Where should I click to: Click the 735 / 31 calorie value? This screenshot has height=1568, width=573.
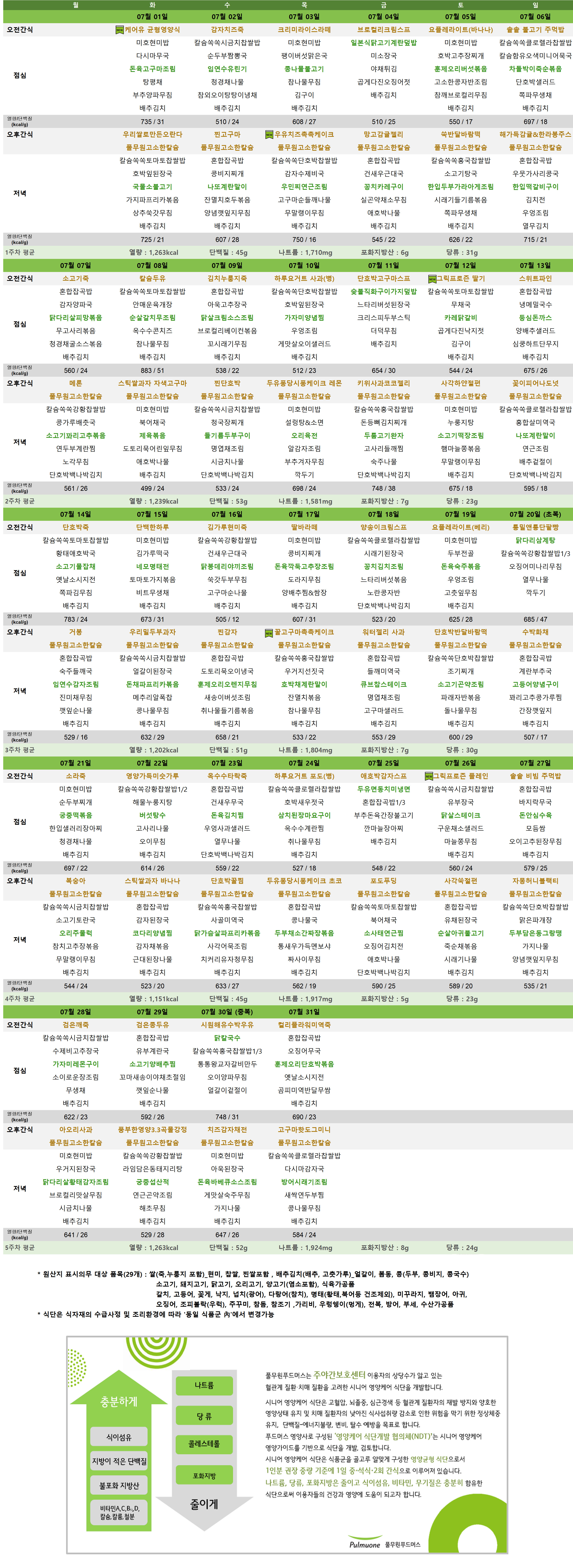click(x=152, y=122)
